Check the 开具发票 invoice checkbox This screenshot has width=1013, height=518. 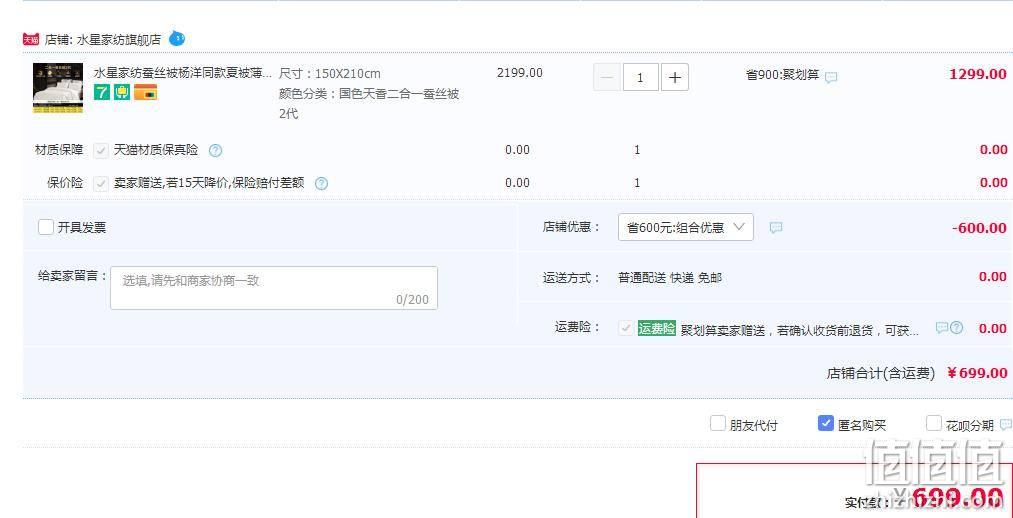[x=46, y=227]
